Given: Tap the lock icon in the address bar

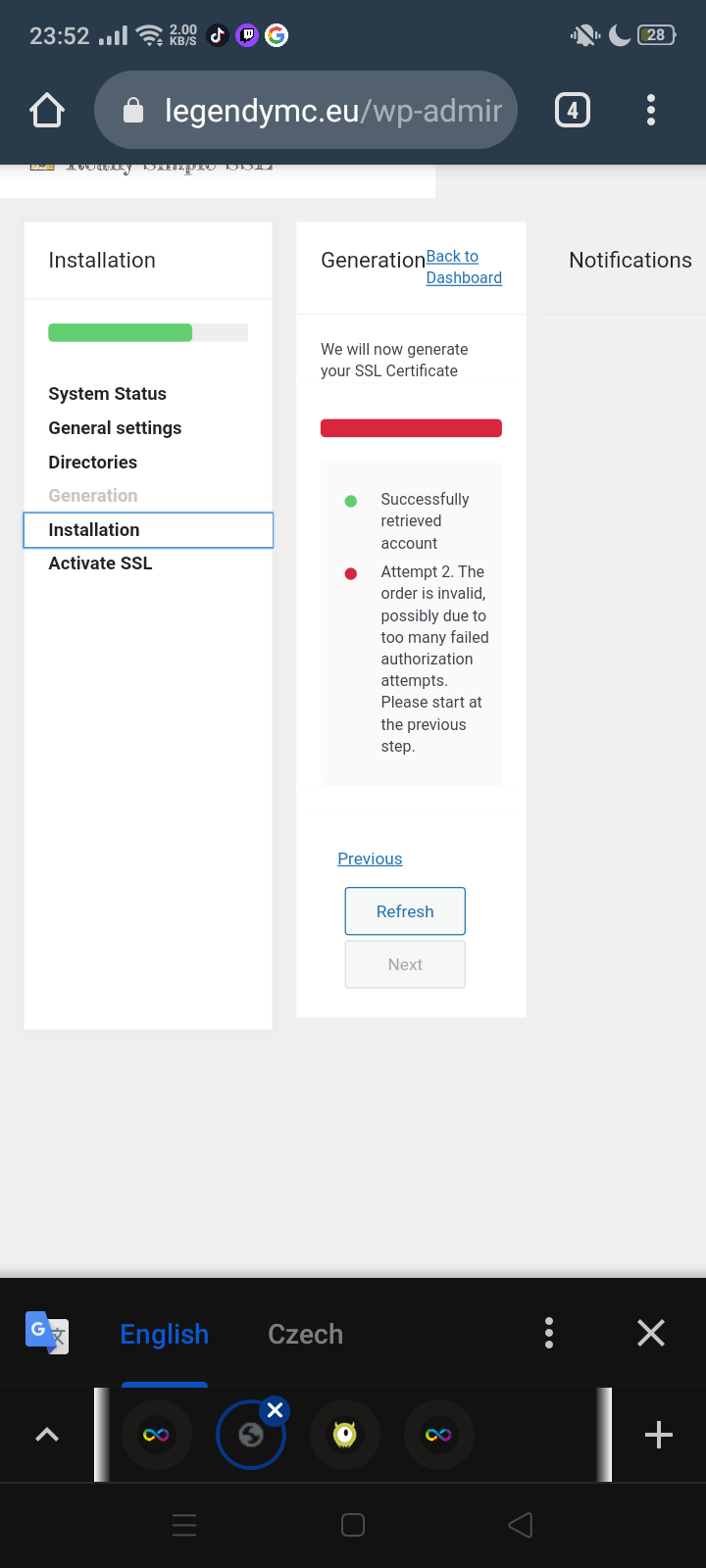Looking at the screenshot, I should [x=133, y=111].
